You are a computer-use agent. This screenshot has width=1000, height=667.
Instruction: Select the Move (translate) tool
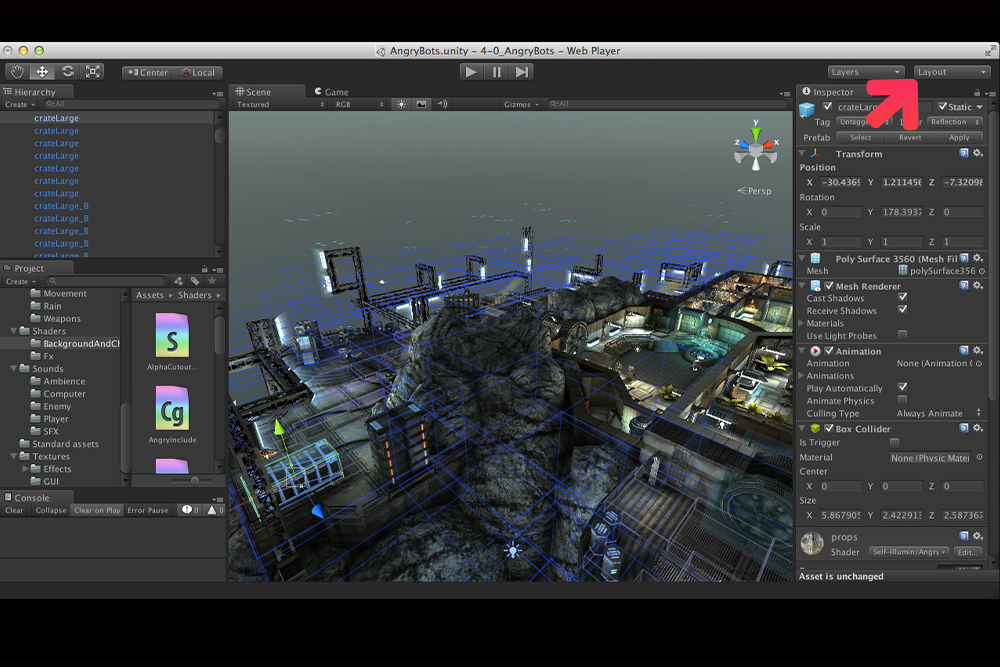tap(42, 71)
